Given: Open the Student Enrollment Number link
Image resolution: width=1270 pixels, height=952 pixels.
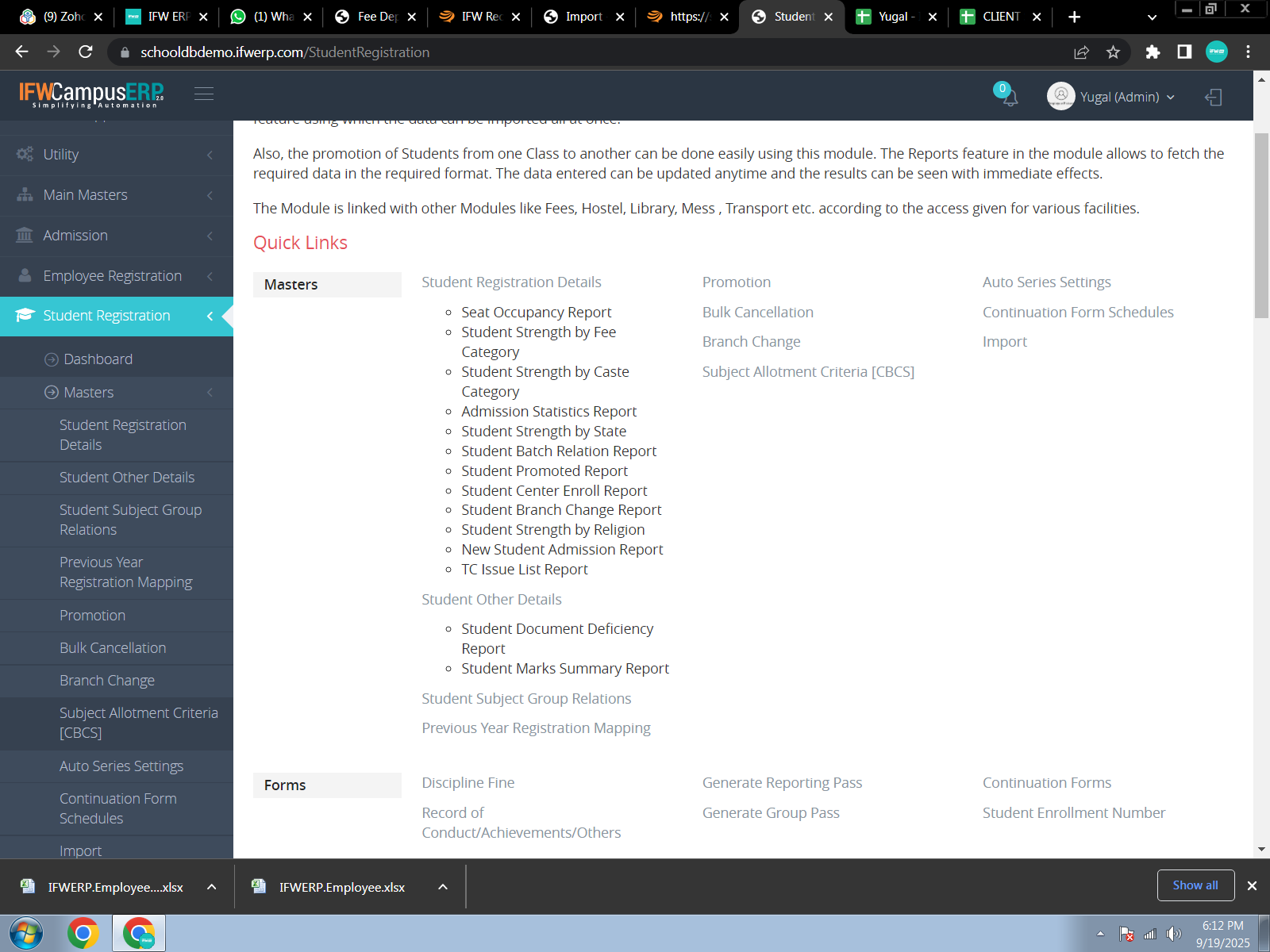Looking at the screenshot, I should (x=1074, y=813).
